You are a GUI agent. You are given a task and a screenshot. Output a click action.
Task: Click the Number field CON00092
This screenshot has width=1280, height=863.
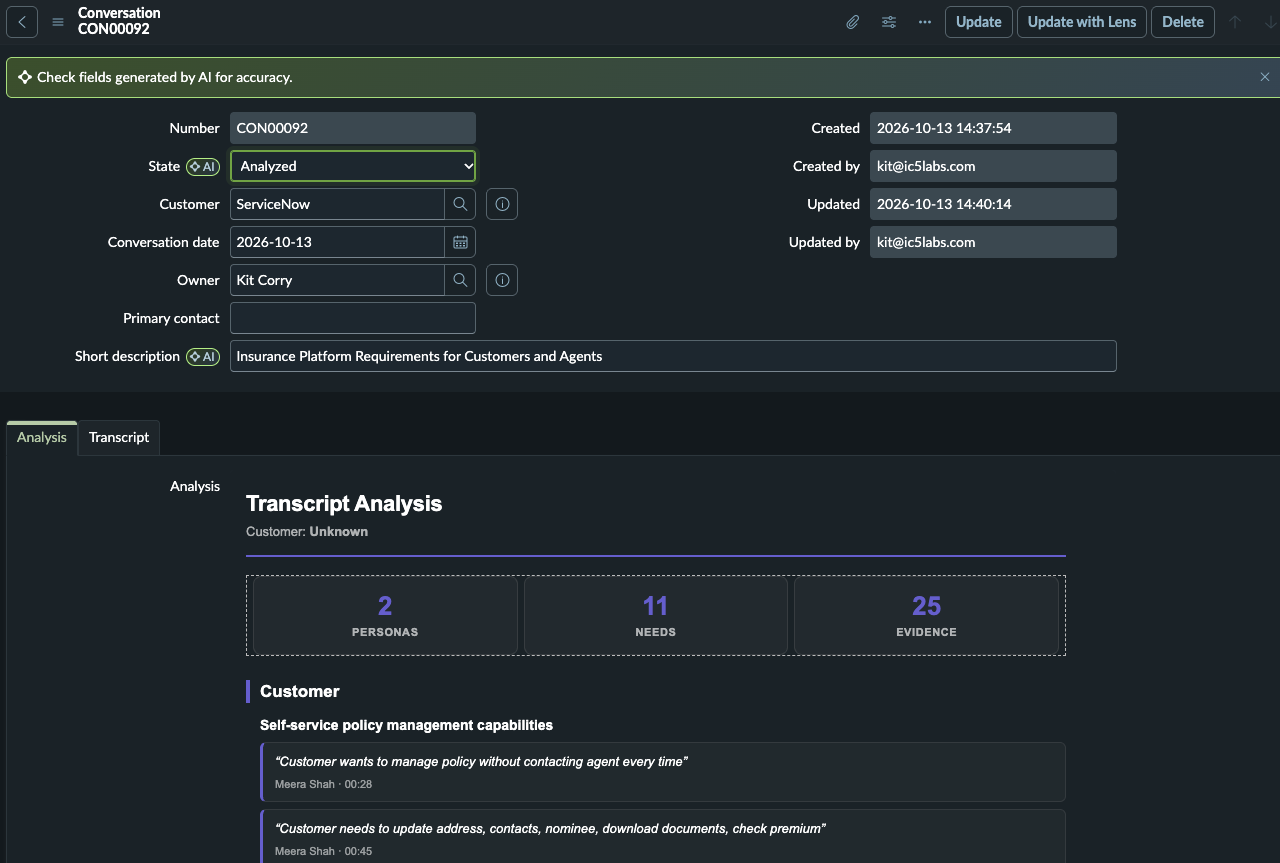[353, 128]
